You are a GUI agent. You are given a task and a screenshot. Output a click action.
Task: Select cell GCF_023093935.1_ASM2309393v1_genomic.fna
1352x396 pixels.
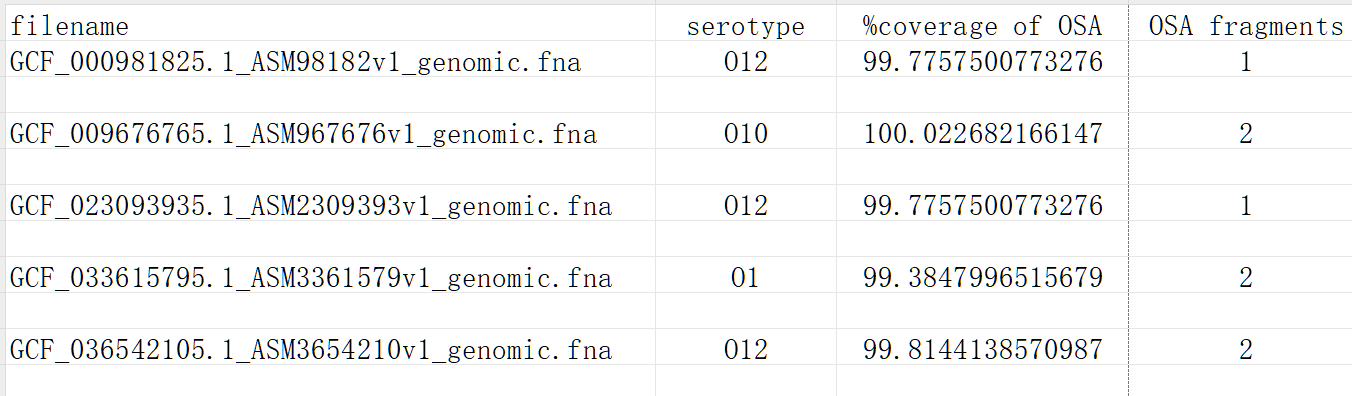(310, 206)
